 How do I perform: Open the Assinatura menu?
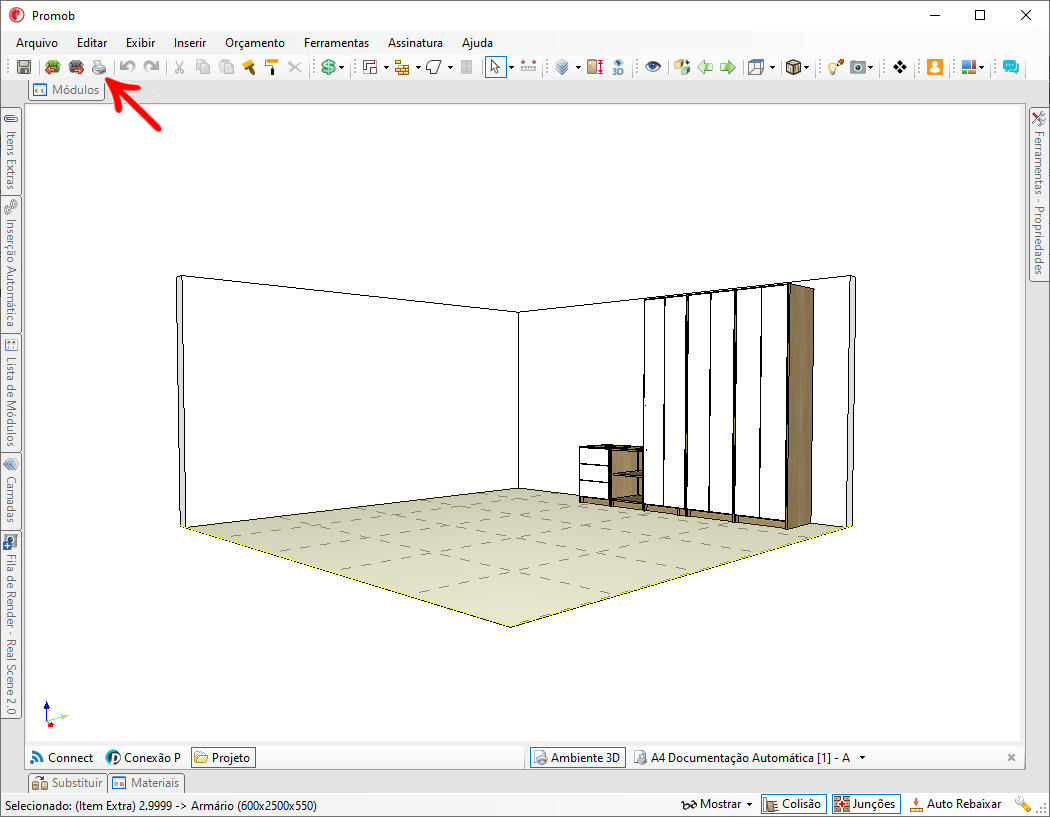(x=415, y=43)
